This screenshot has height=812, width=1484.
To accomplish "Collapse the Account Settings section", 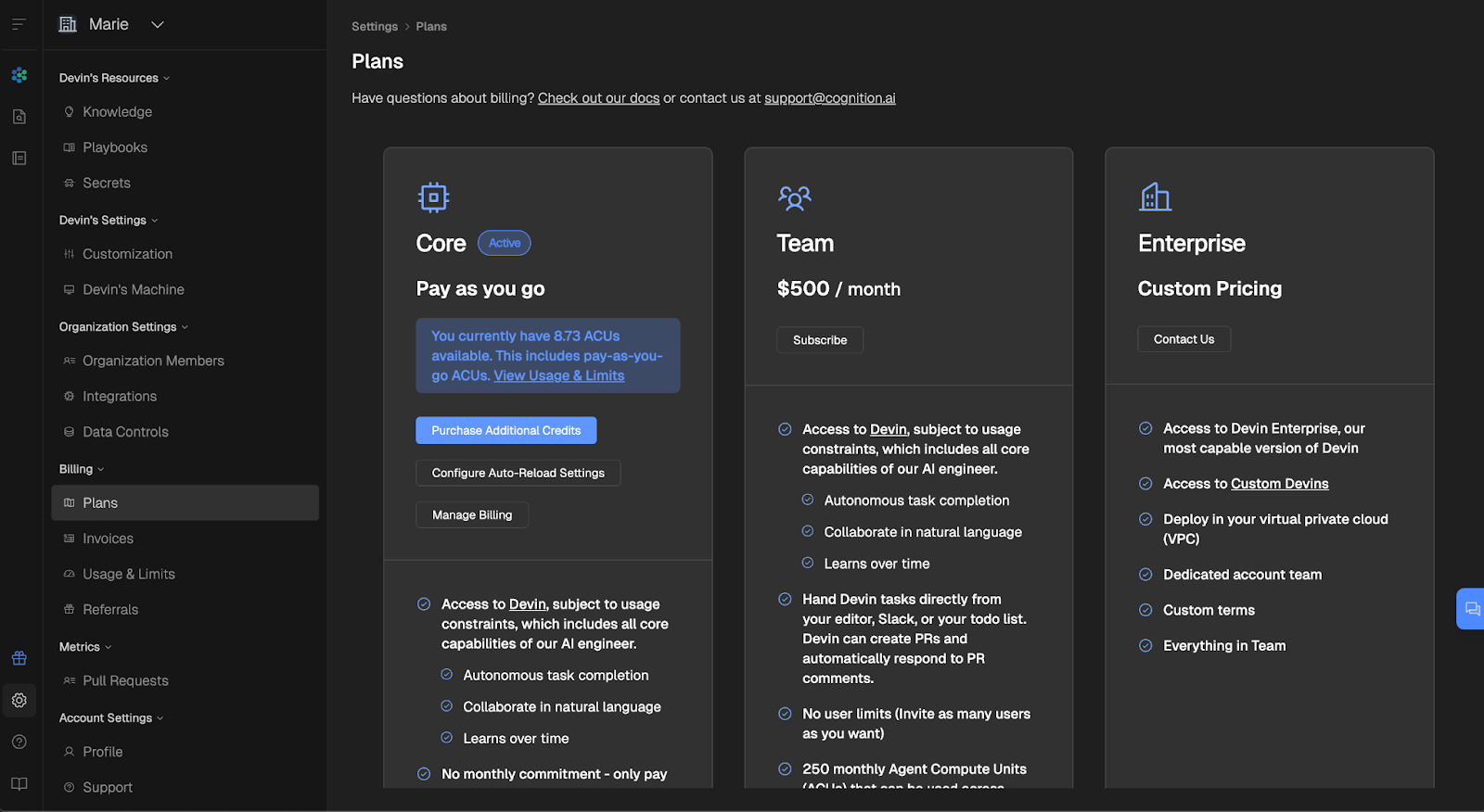I will (111, 717).
